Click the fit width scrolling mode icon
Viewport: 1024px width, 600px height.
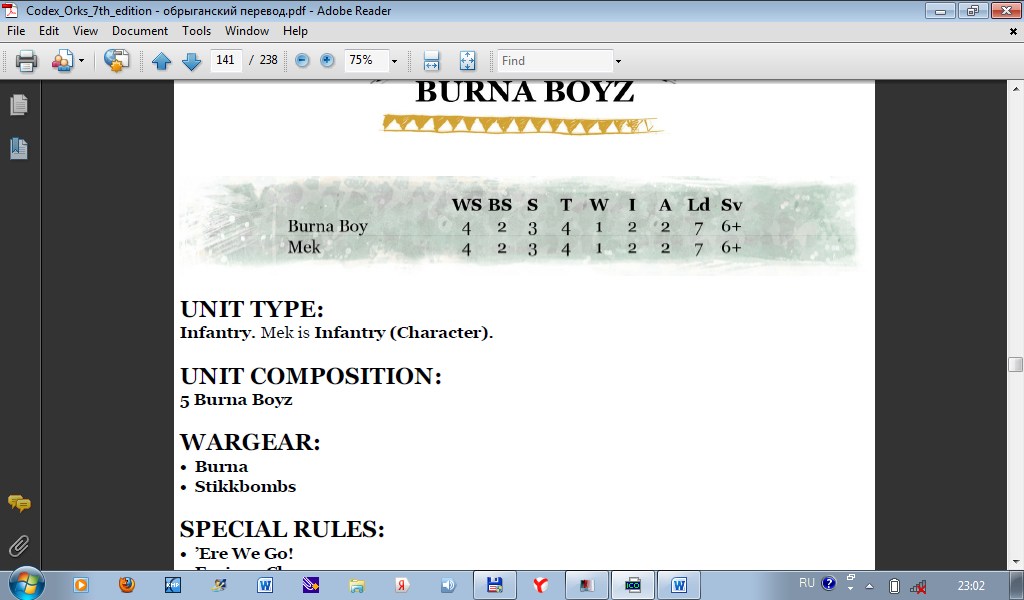point(432,61)
